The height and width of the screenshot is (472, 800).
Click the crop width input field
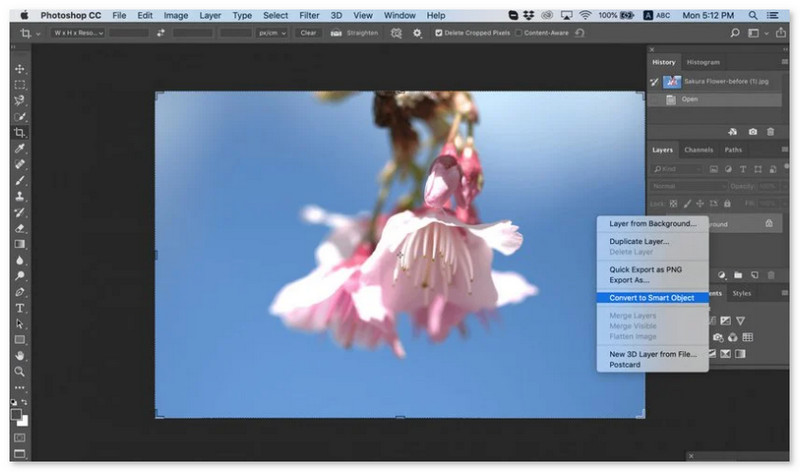point(129,33)
